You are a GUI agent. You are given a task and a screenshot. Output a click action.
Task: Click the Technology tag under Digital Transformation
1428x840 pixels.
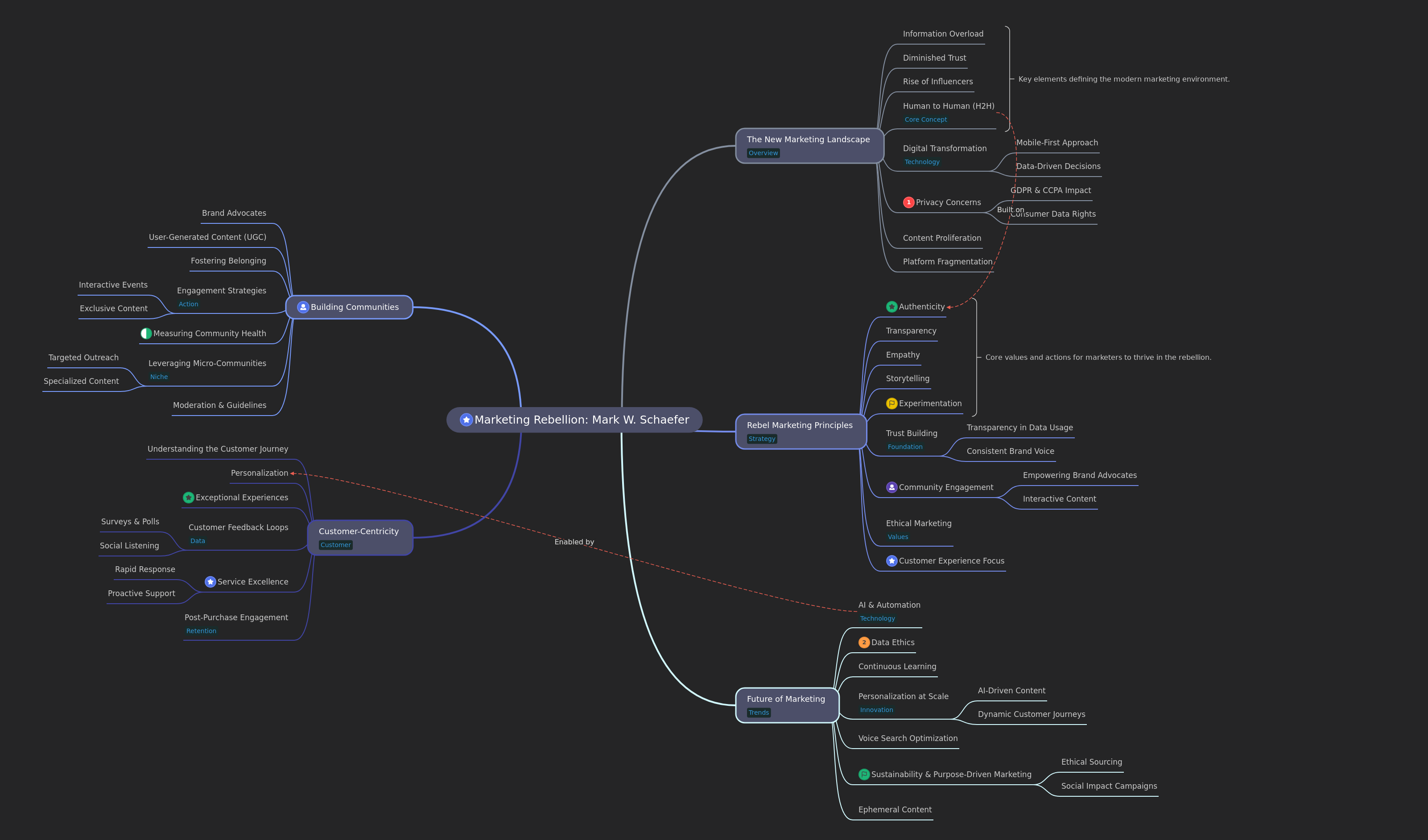click(921, 162)
